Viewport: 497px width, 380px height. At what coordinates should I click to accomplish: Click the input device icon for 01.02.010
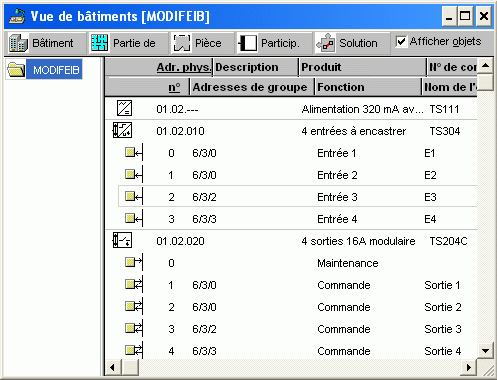coord(122,130)
